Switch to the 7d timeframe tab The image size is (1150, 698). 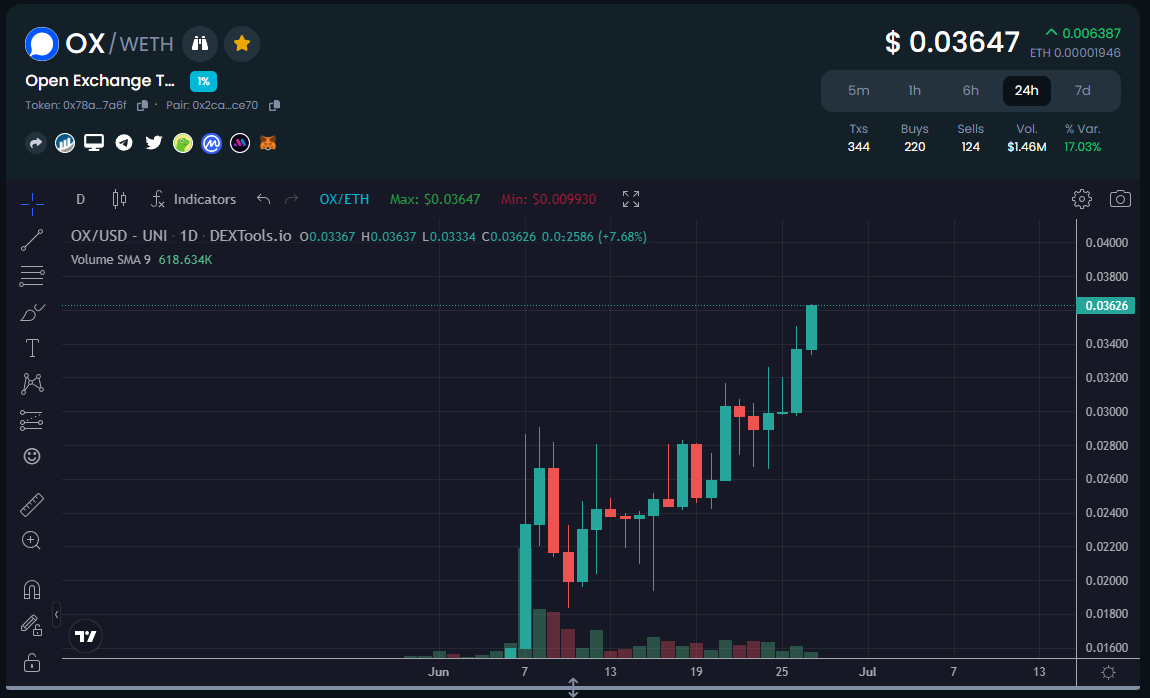(1083, 90)
